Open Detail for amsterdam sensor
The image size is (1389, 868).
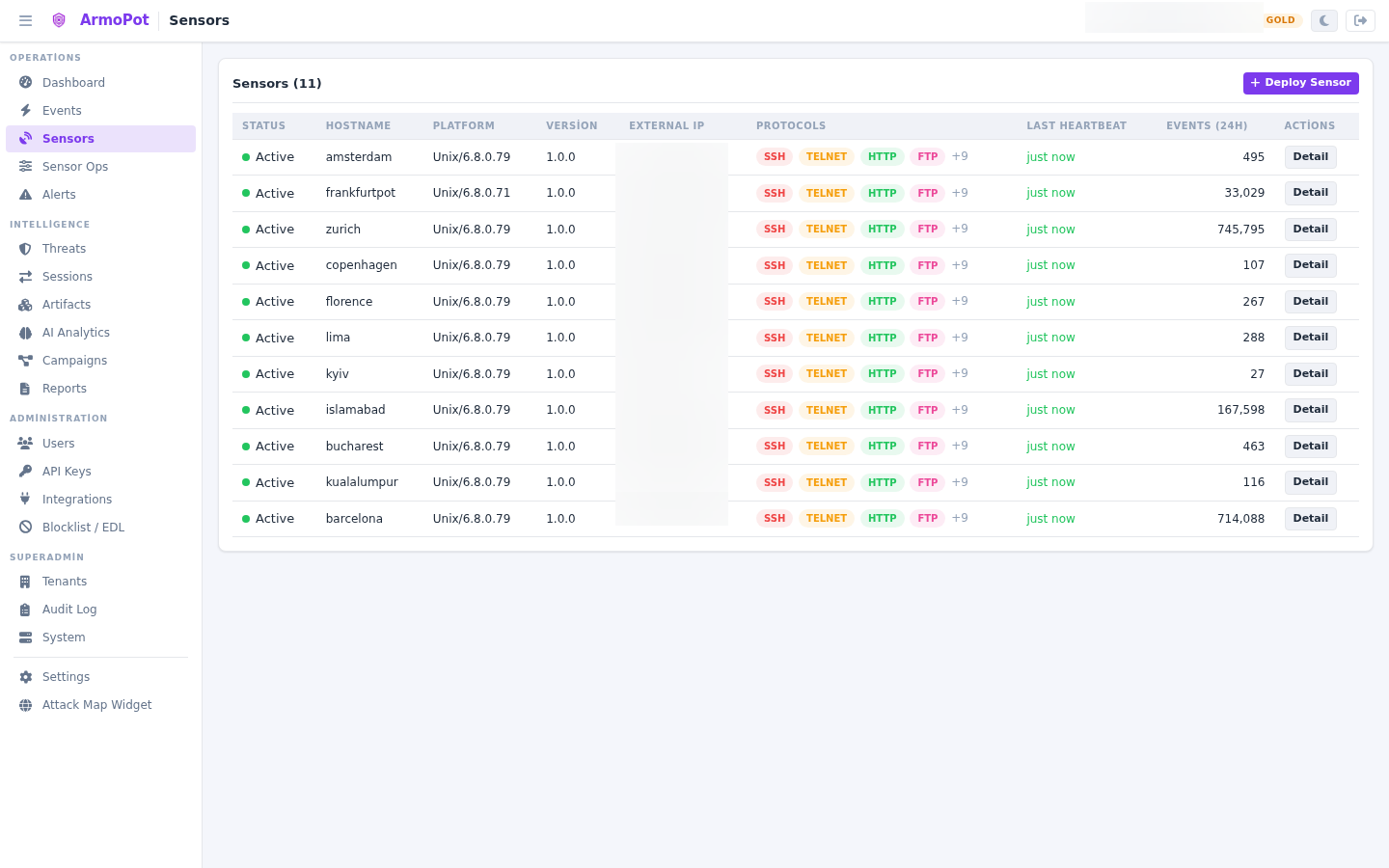[x=1310, y=156]
